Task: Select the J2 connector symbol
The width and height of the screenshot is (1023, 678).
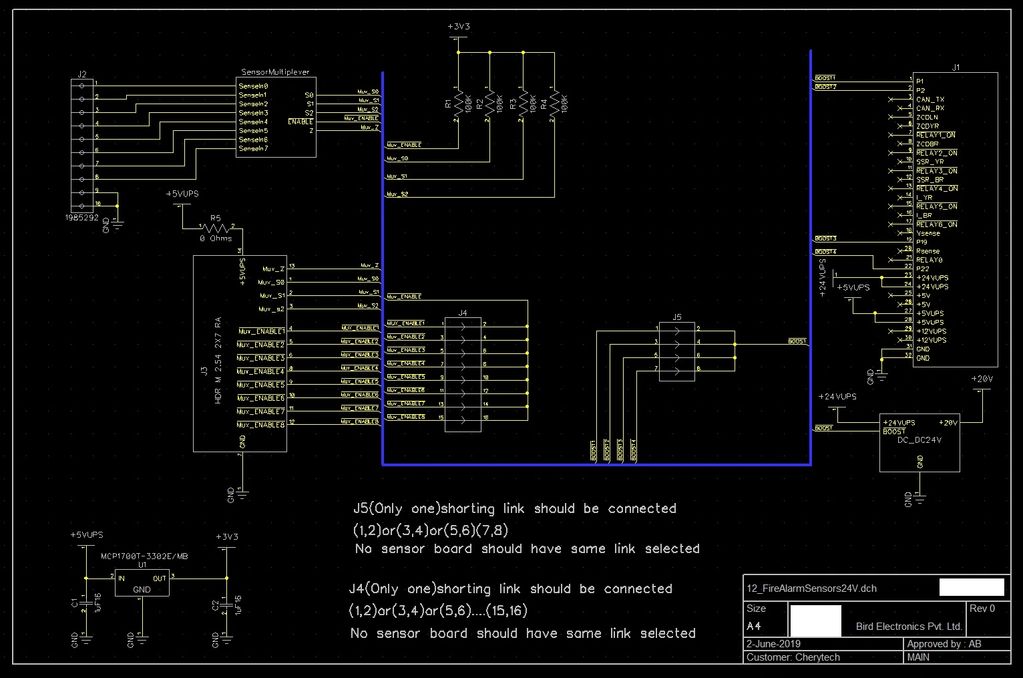Action: (82, 146)
